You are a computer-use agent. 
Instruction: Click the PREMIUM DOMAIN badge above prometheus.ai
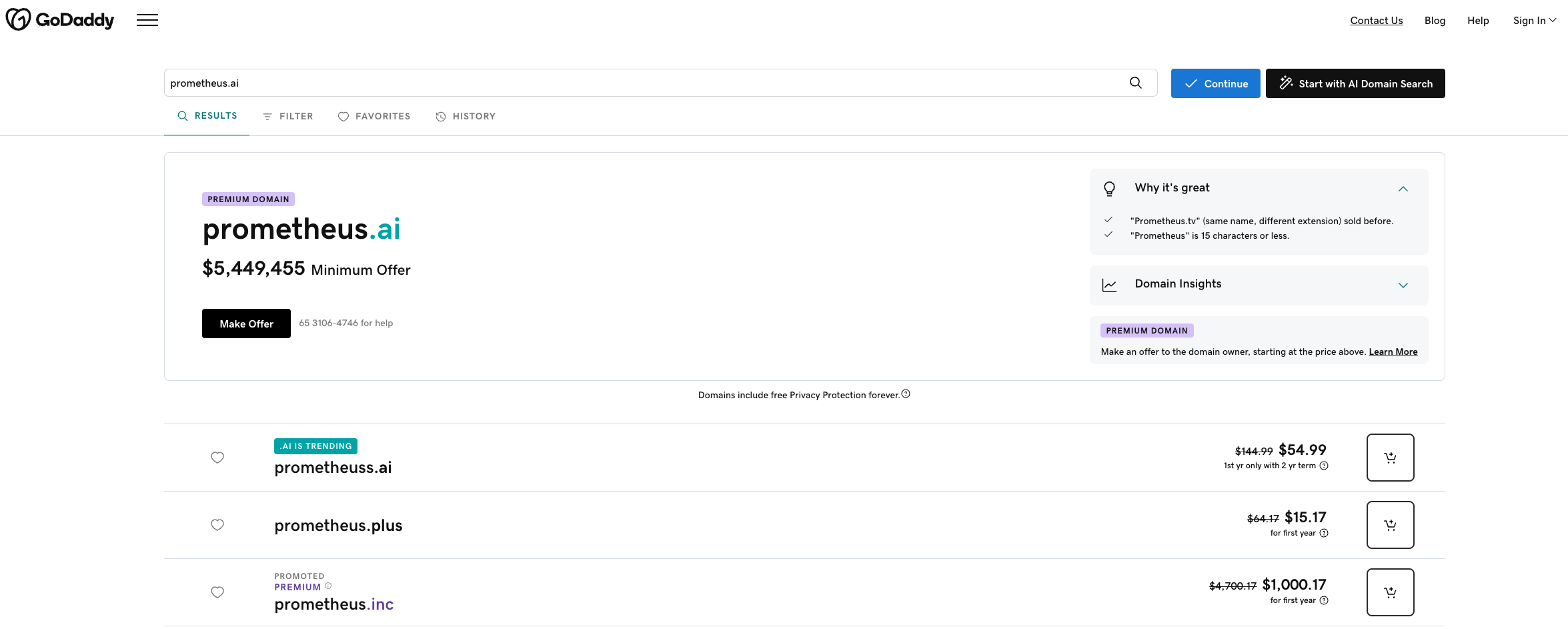(x=248, y=199)
